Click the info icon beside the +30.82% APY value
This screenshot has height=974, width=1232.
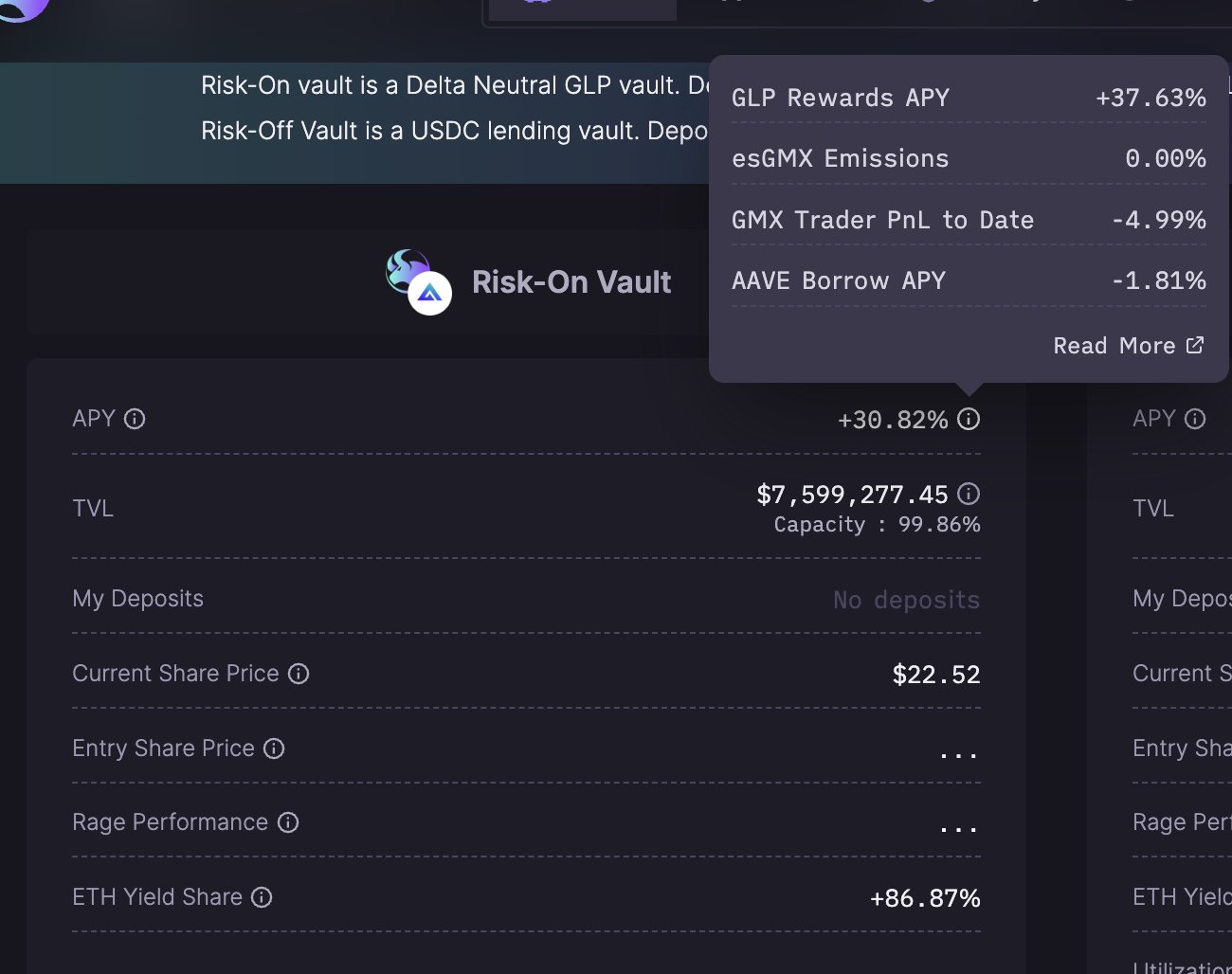pos(969,419)
